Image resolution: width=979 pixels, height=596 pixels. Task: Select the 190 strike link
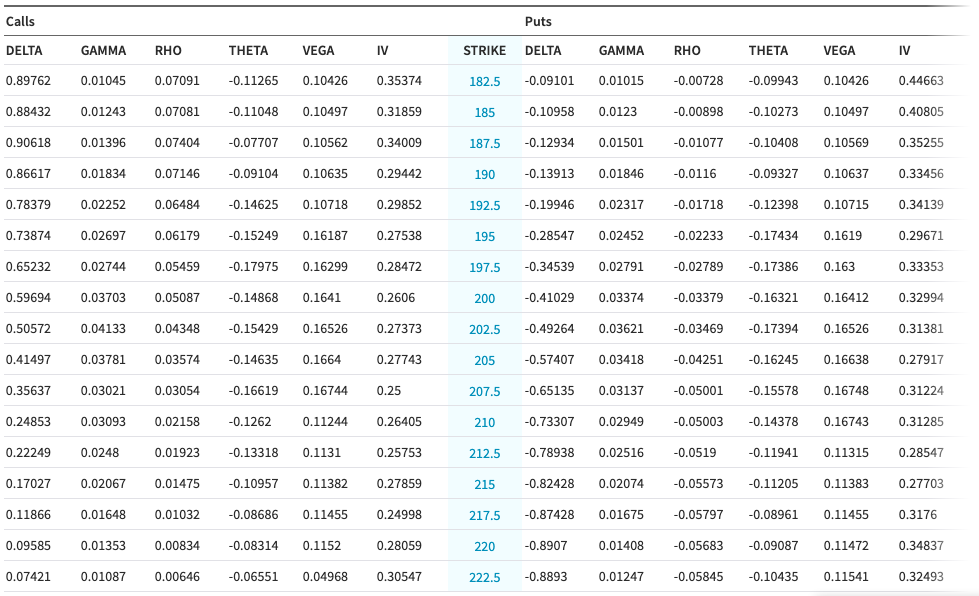click(485, 174)
